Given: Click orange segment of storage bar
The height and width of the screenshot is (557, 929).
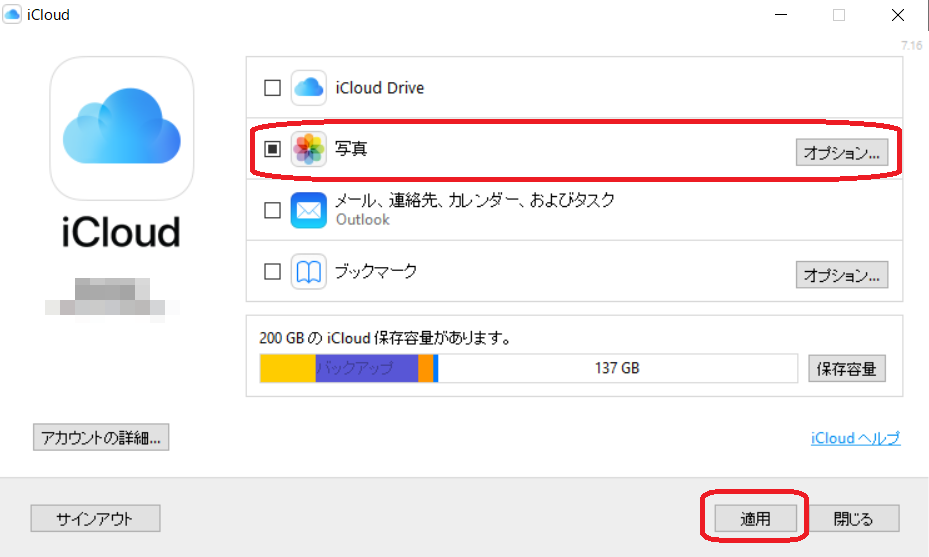Looking at the screenshot, I should click(x=425, y=368).
